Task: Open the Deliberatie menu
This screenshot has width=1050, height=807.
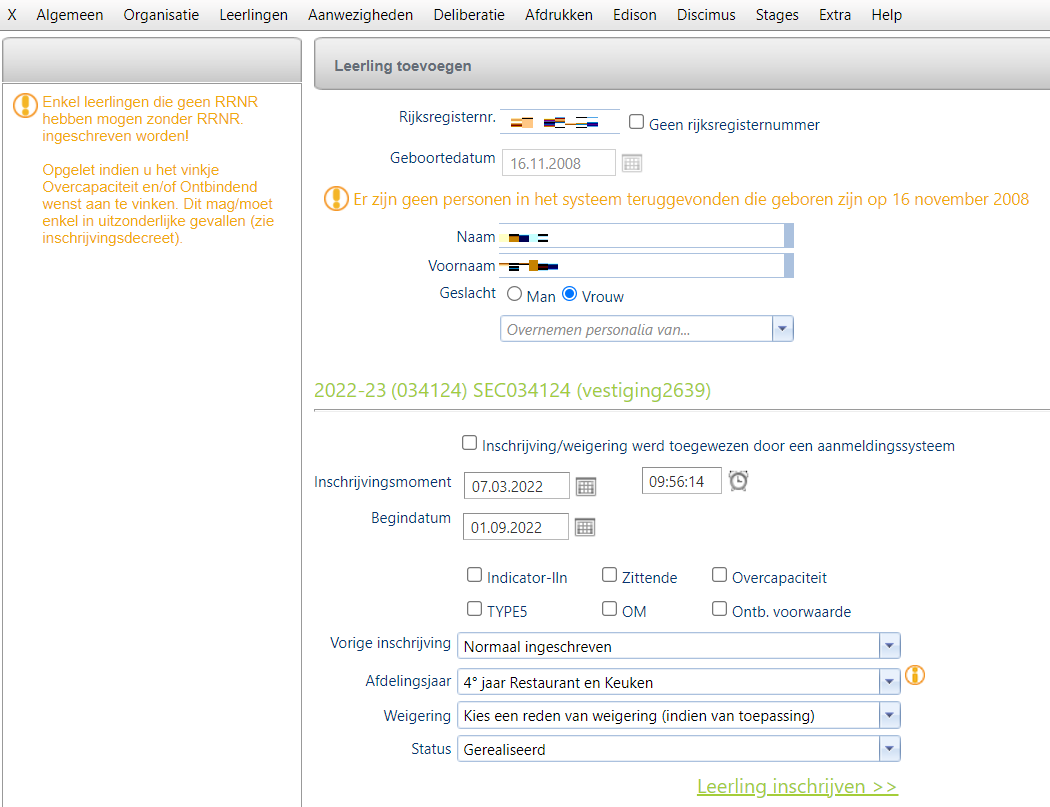Action: [x=469, y=15]
